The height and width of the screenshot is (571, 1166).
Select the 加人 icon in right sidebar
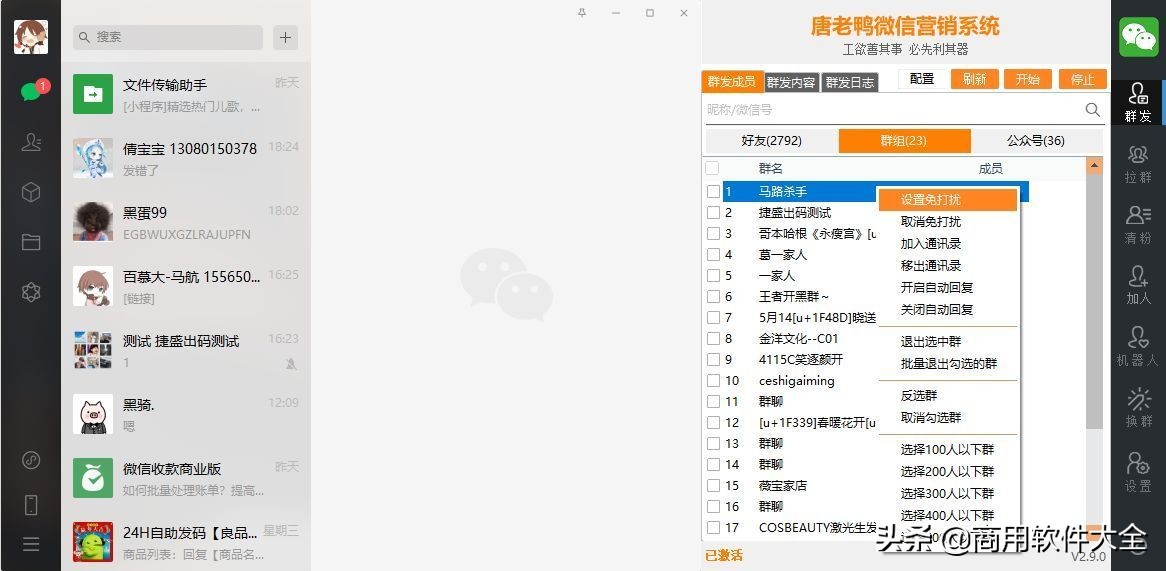click(1138, 286)
